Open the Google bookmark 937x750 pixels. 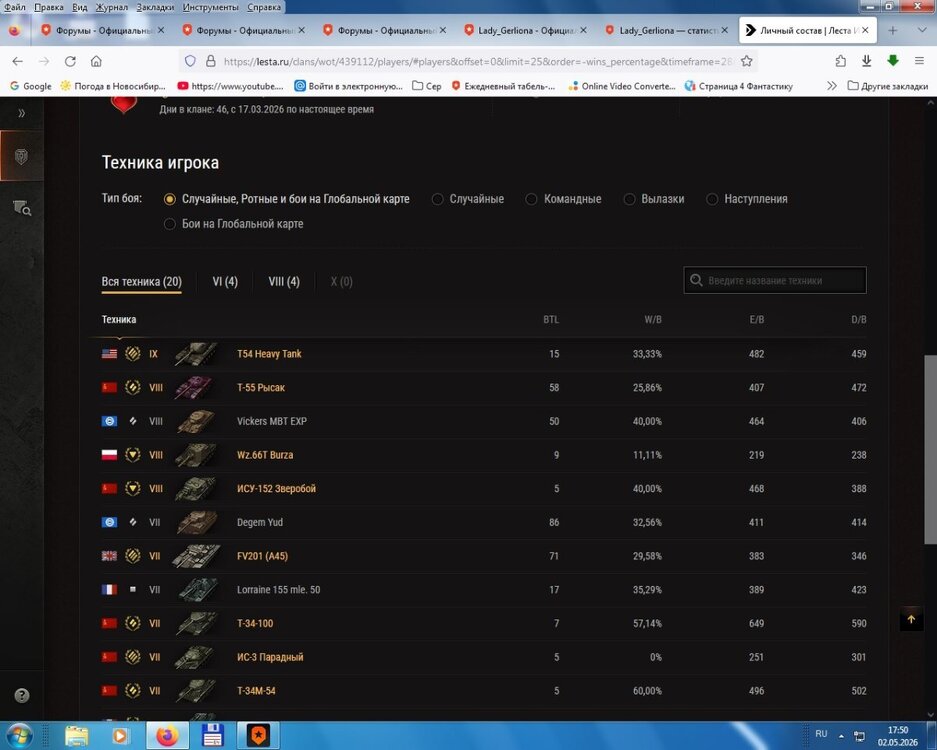click(x=31, y=86)
